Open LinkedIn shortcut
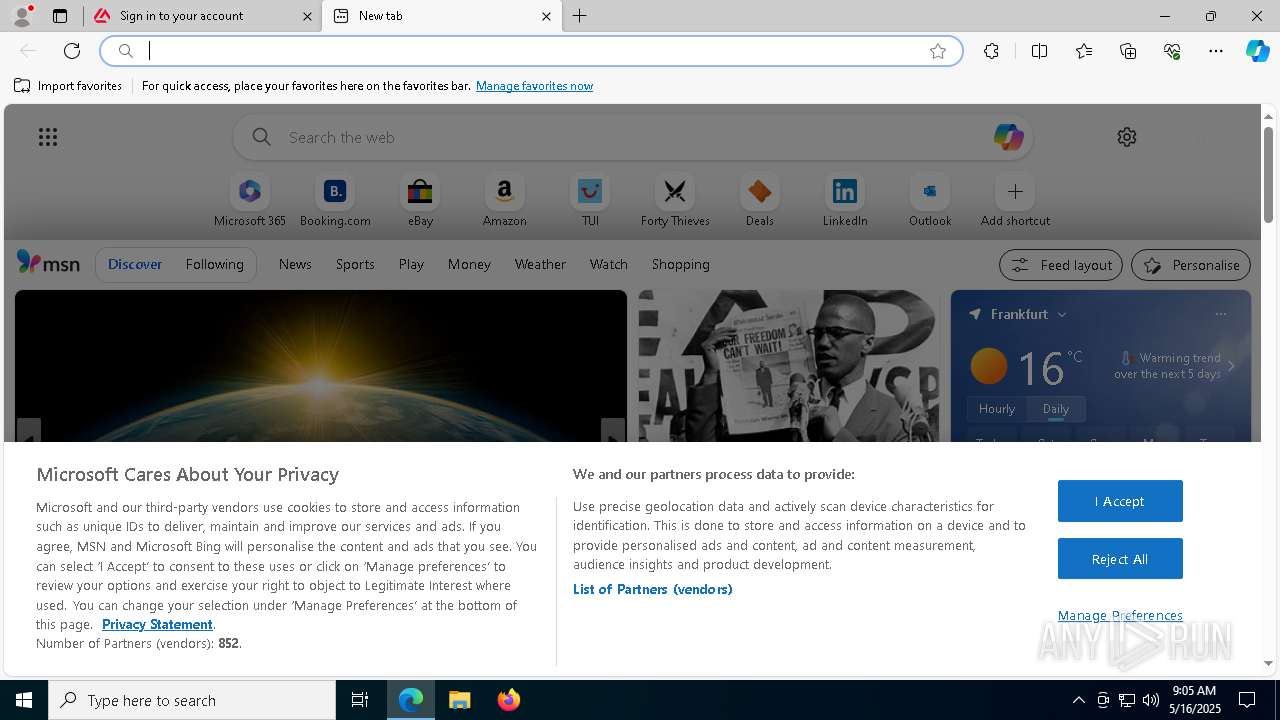The height and width of the screenshot is (720, 1280). [x=845, y=201]
